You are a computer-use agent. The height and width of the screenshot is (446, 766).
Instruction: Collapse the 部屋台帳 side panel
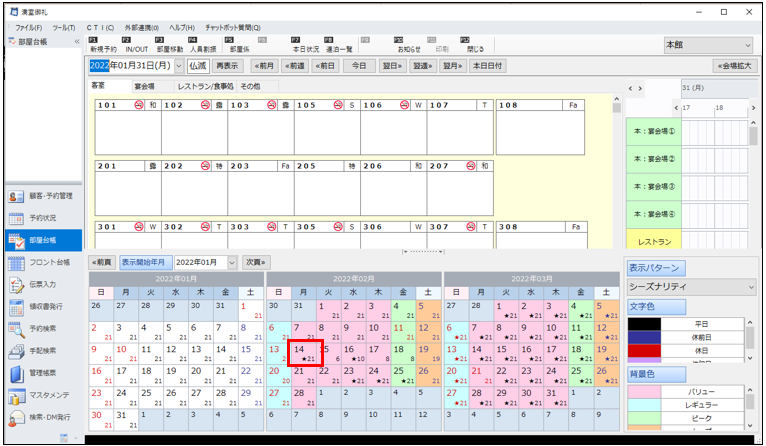tap(77, 42)
